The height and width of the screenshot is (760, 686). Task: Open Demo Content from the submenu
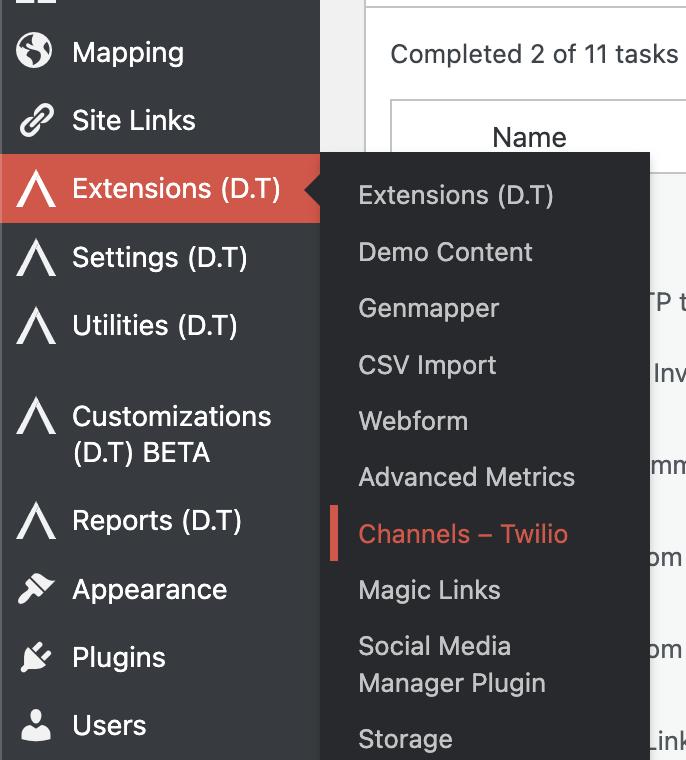tap(445, 252)
